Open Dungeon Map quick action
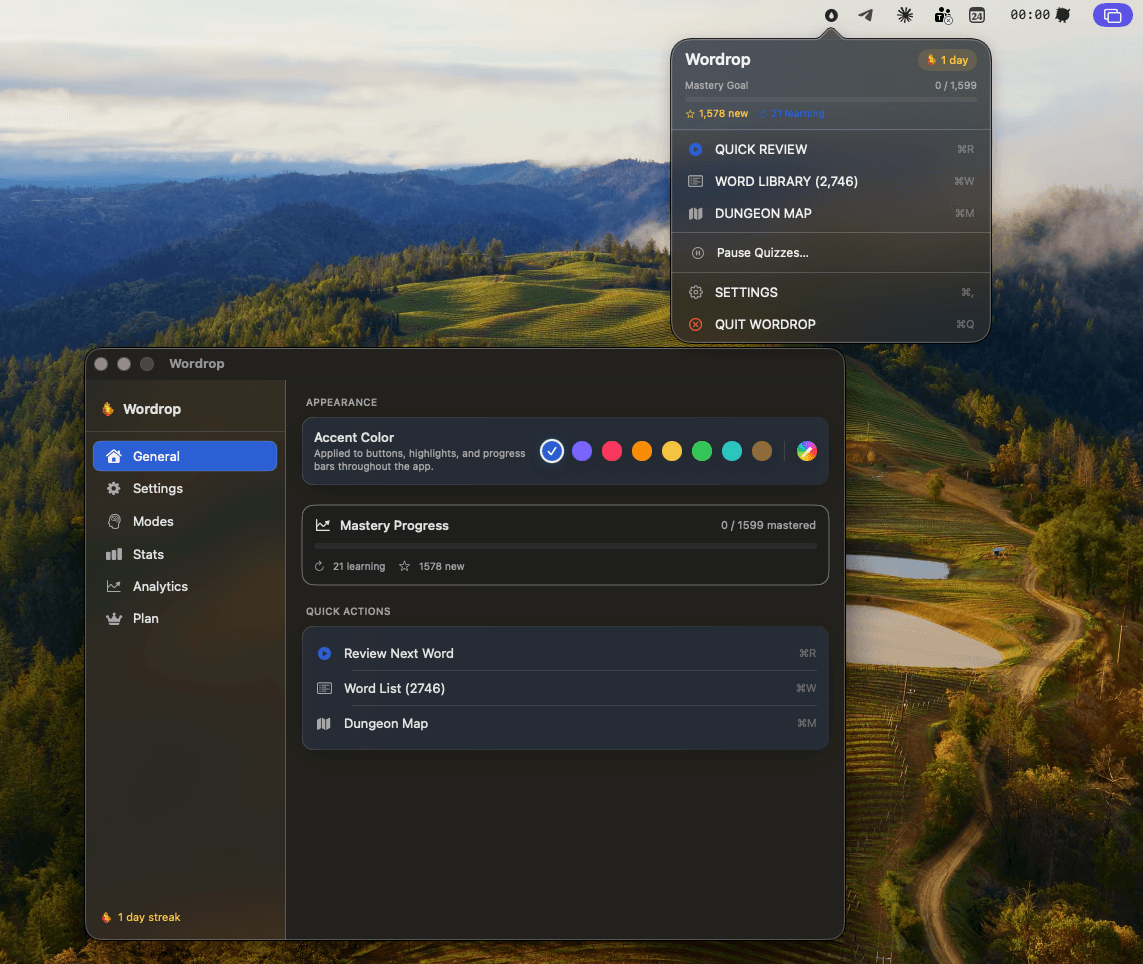This screenshot has width=1143, height=964. pos(566,723)
